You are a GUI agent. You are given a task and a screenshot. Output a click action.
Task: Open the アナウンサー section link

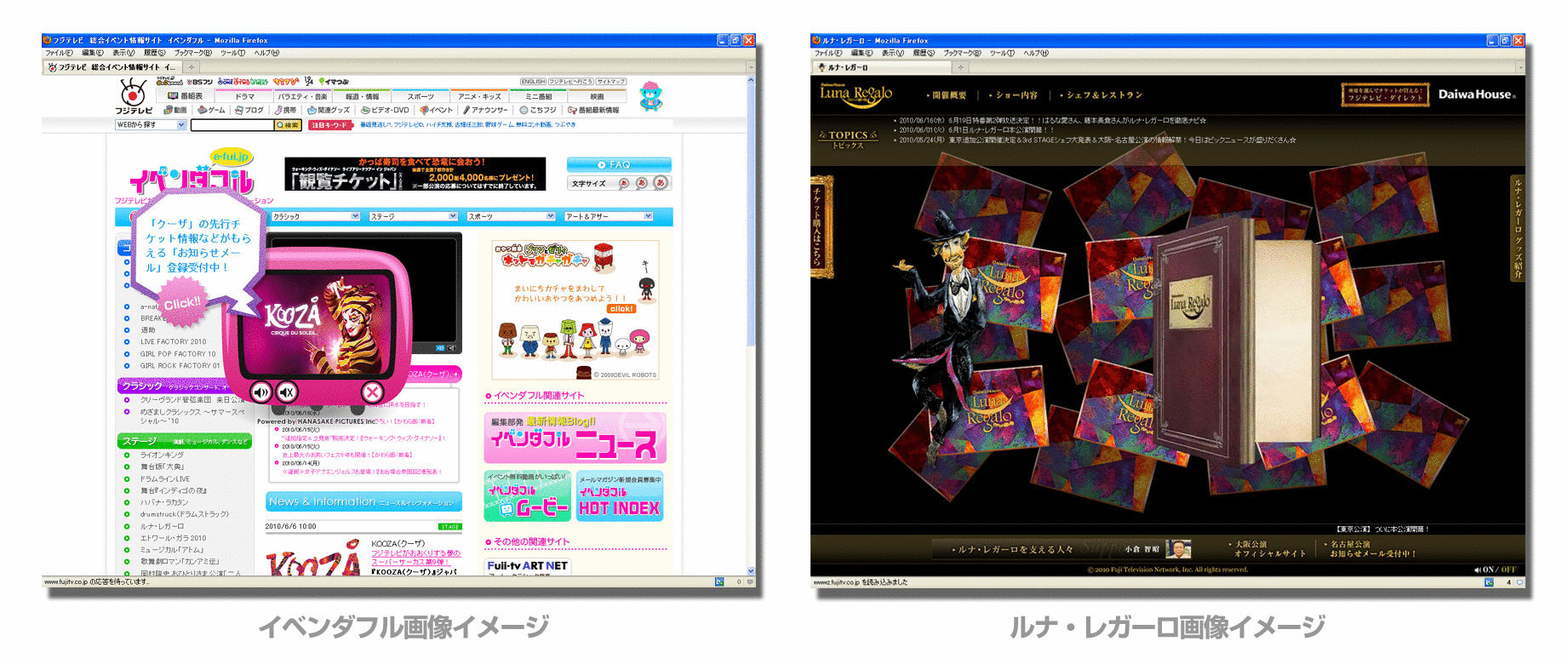click(x=485, y=110)
